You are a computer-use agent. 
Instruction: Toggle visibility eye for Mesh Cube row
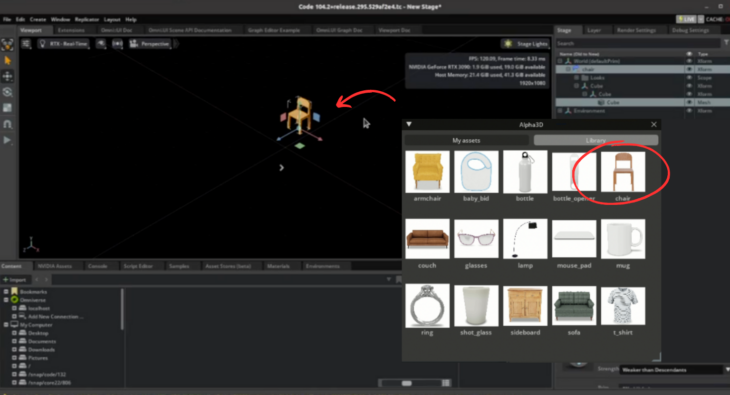click(x=689, y=102)
